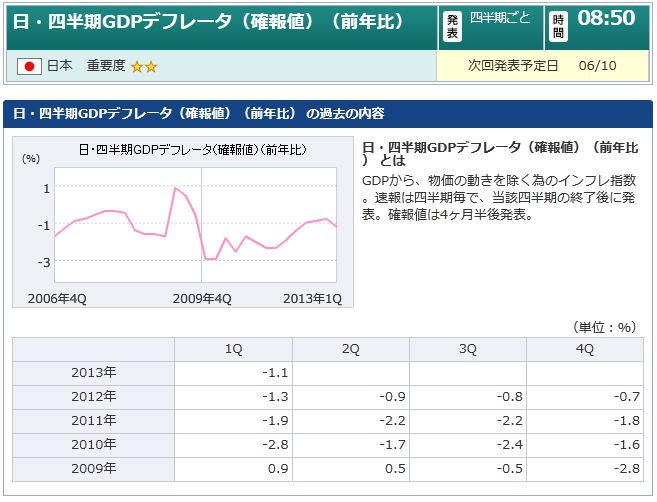Viewport: 657px width, 502px height.
Task: Click the 2012年 row header
Action: [x=93, y=396]
